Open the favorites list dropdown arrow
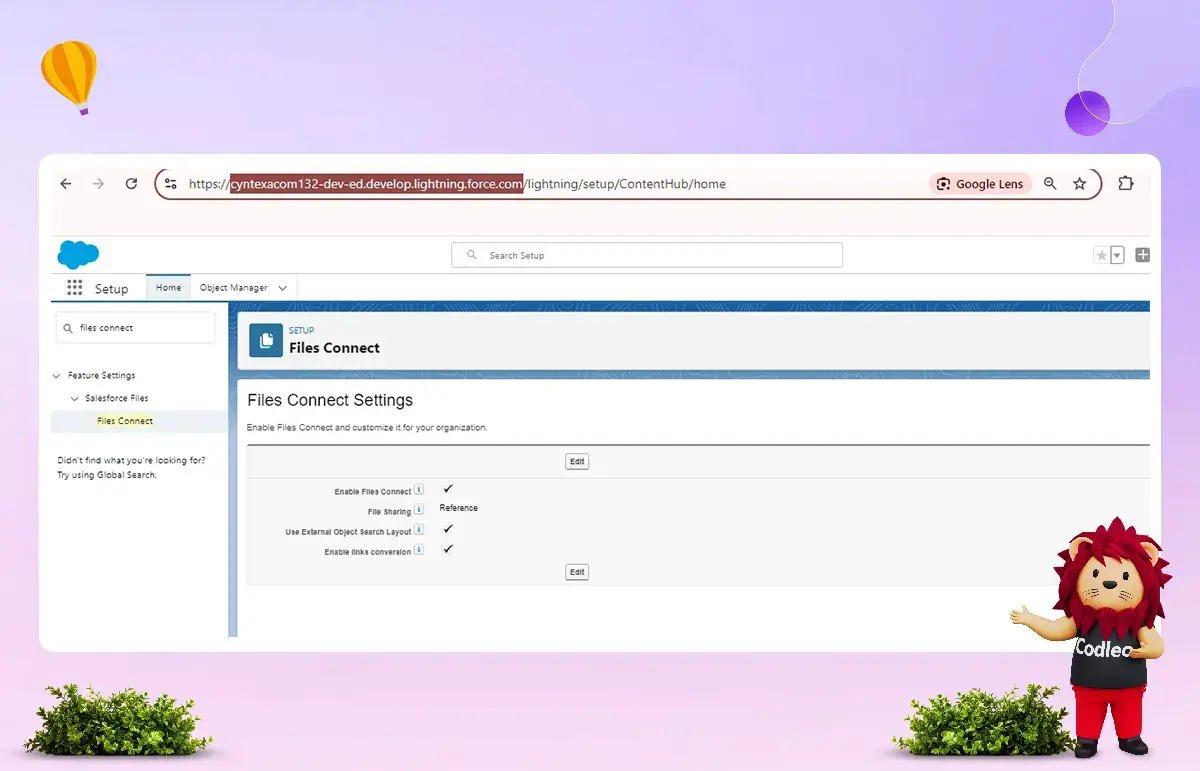This screenshot has width=1200, height=771. click(x=1118, y=255)
